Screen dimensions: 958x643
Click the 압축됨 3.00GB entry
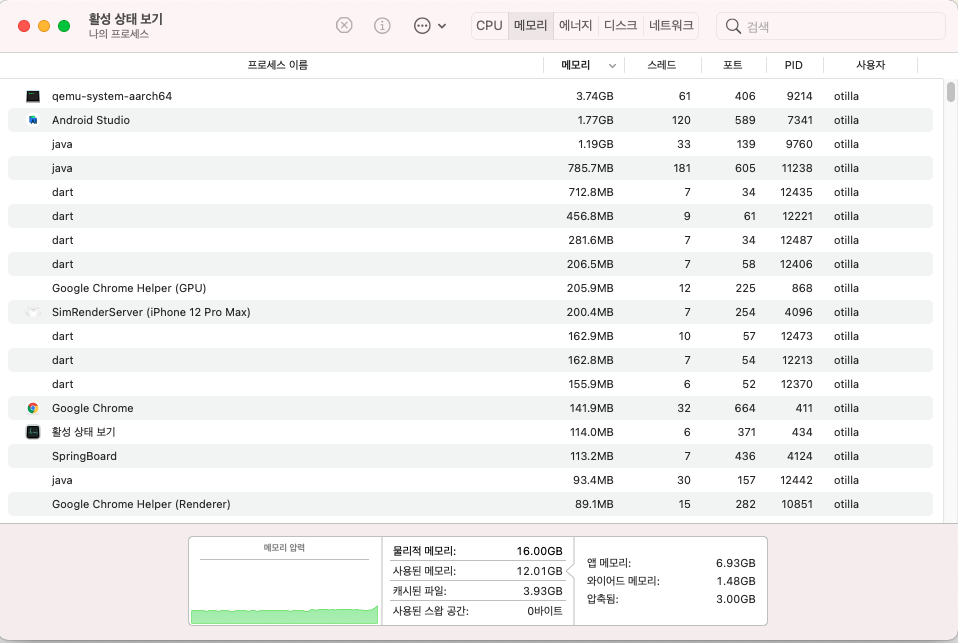coord(671,599)
